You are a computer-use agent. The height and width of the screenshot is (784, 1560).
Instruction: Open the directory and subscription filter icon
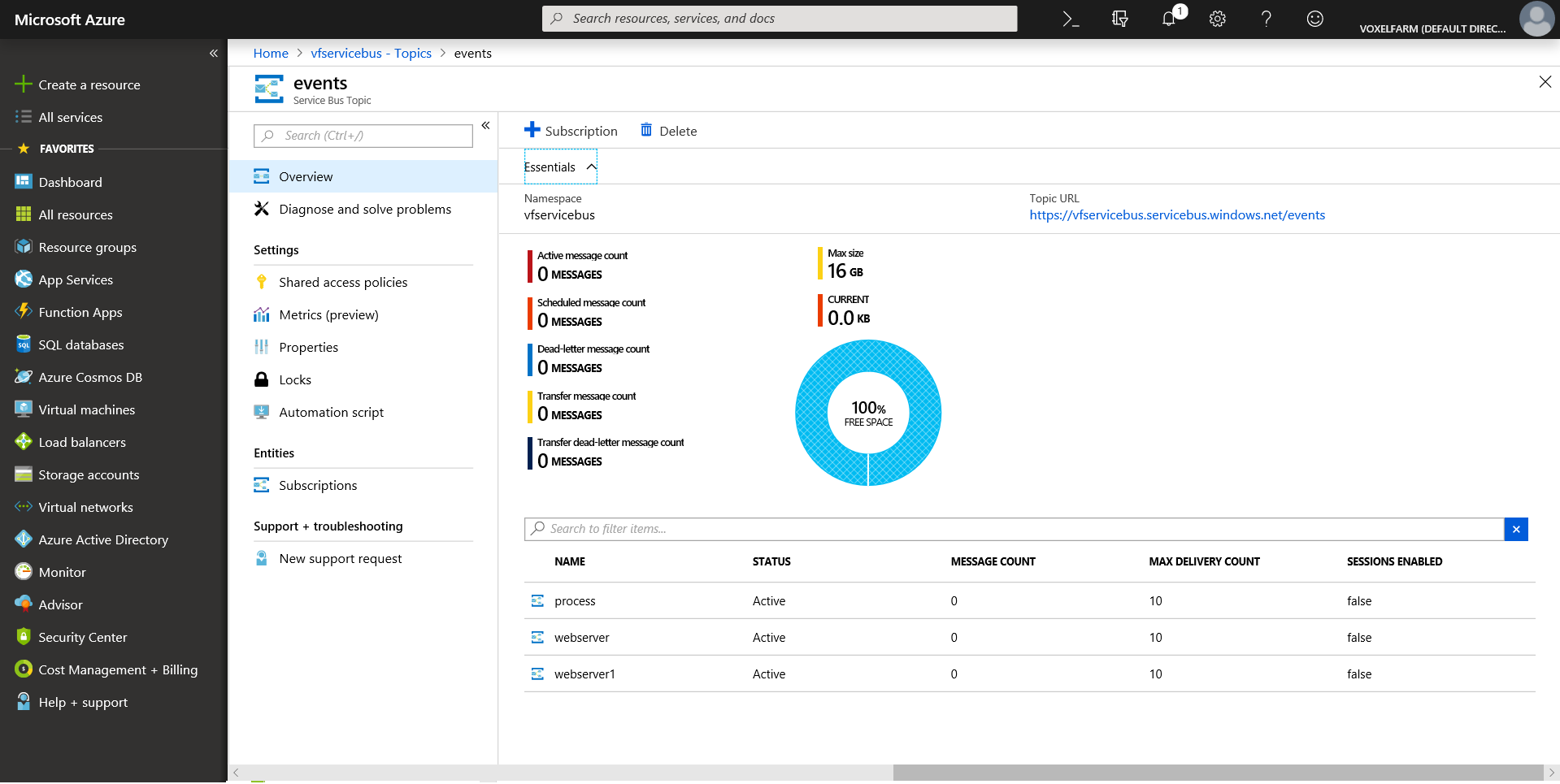[1119, 19]
